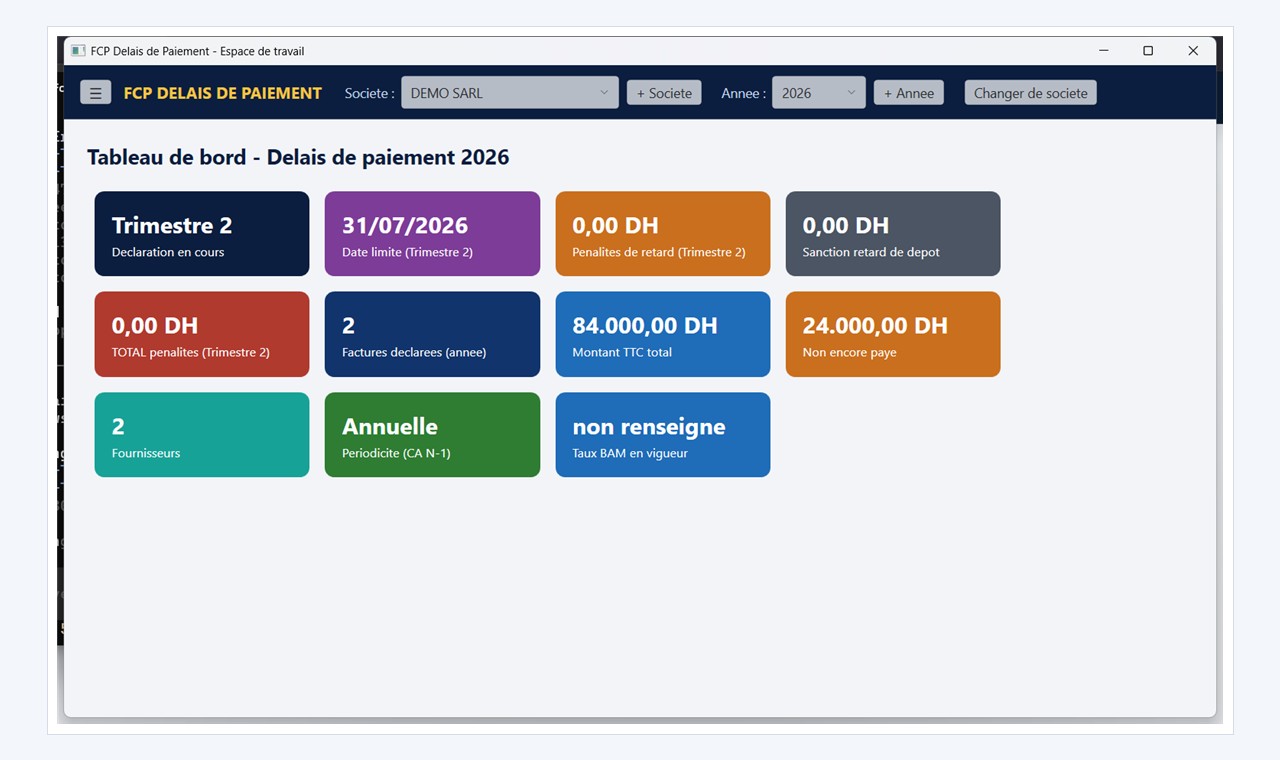Open the Penalites de retard card

tap(663, 234)
